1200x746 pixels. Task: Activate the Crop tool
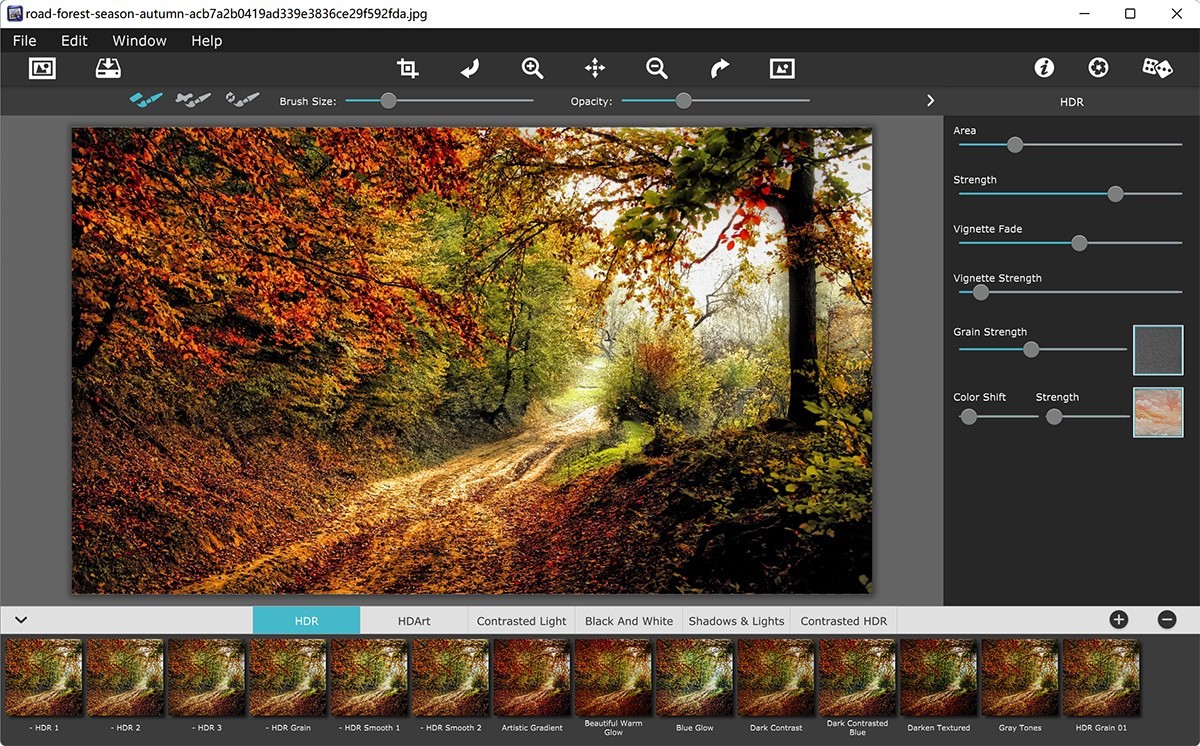click(407, 68)
